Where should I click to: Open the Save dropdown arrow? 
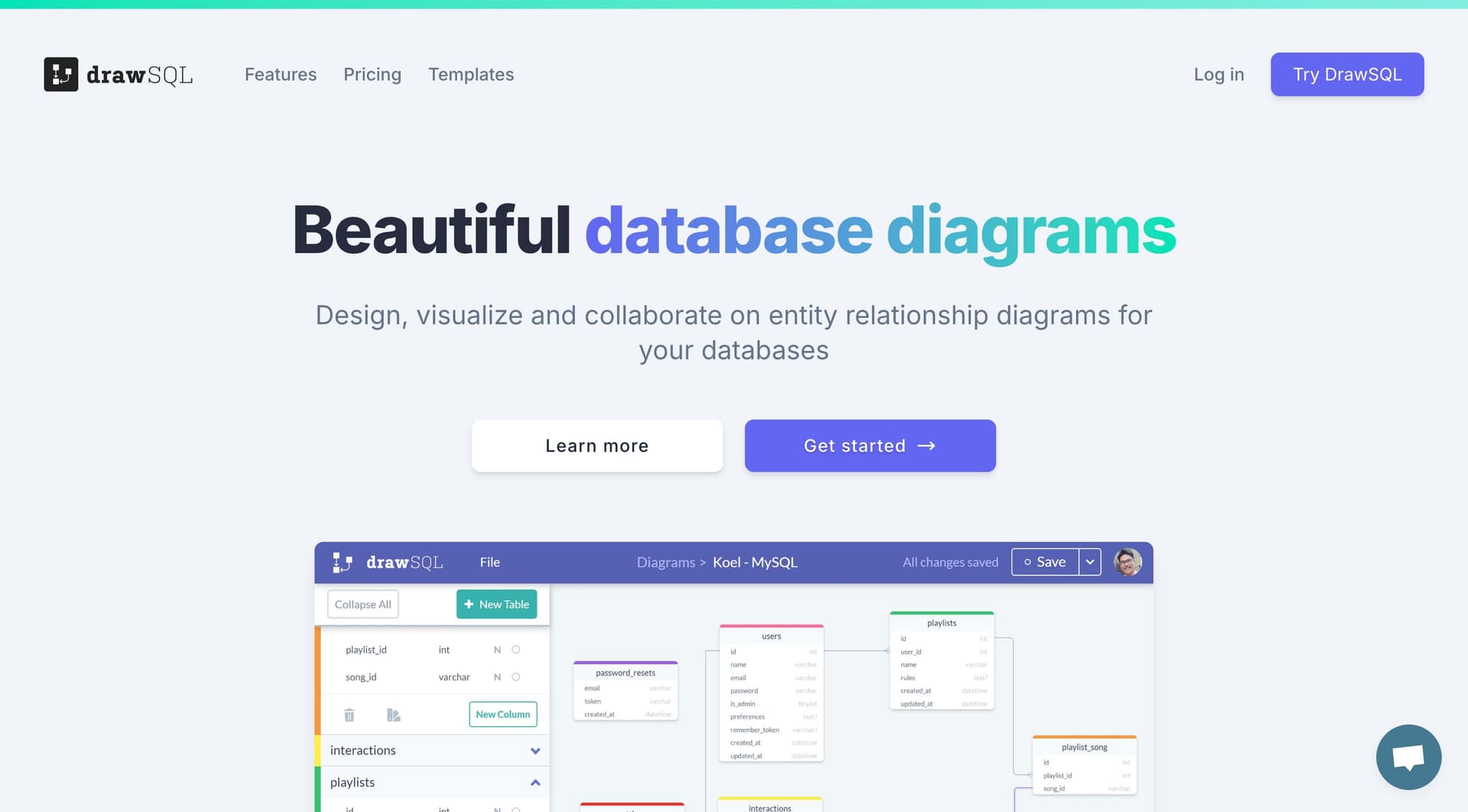click(1090, 562)
